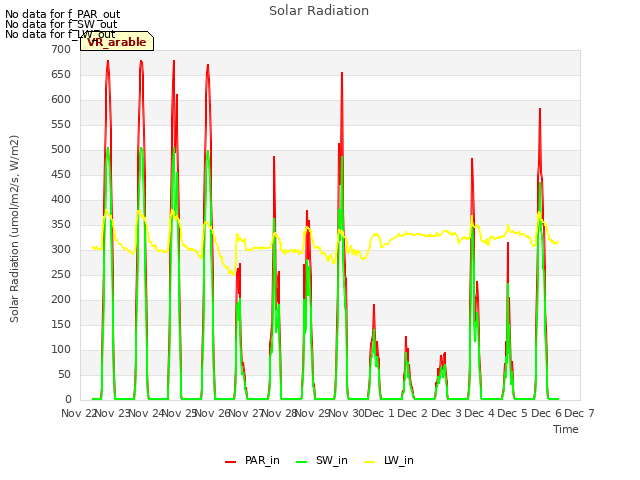Click the 200 y-axis tick label

[x=61, y=300]
